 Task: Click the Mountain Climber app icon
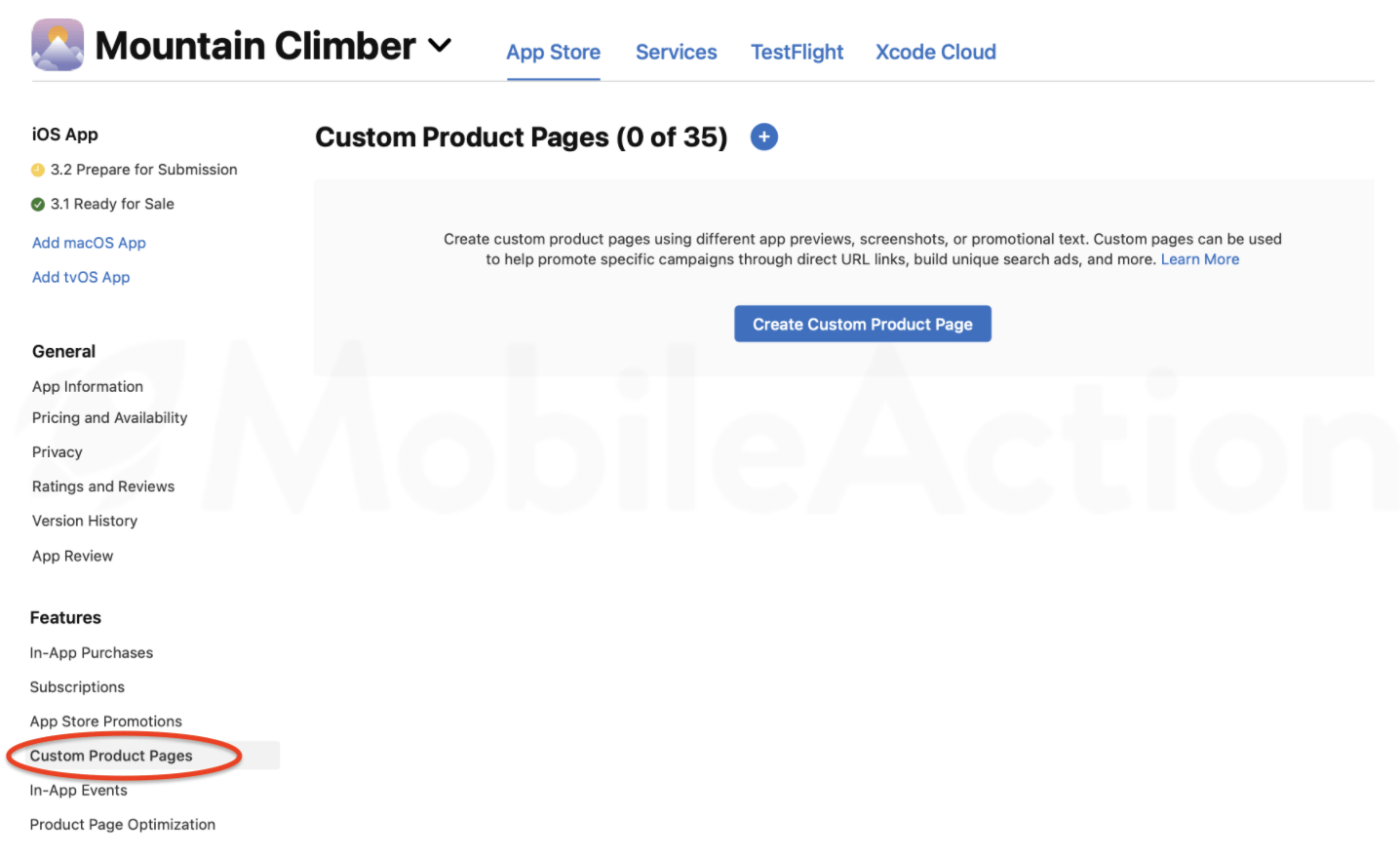(58, 45)
